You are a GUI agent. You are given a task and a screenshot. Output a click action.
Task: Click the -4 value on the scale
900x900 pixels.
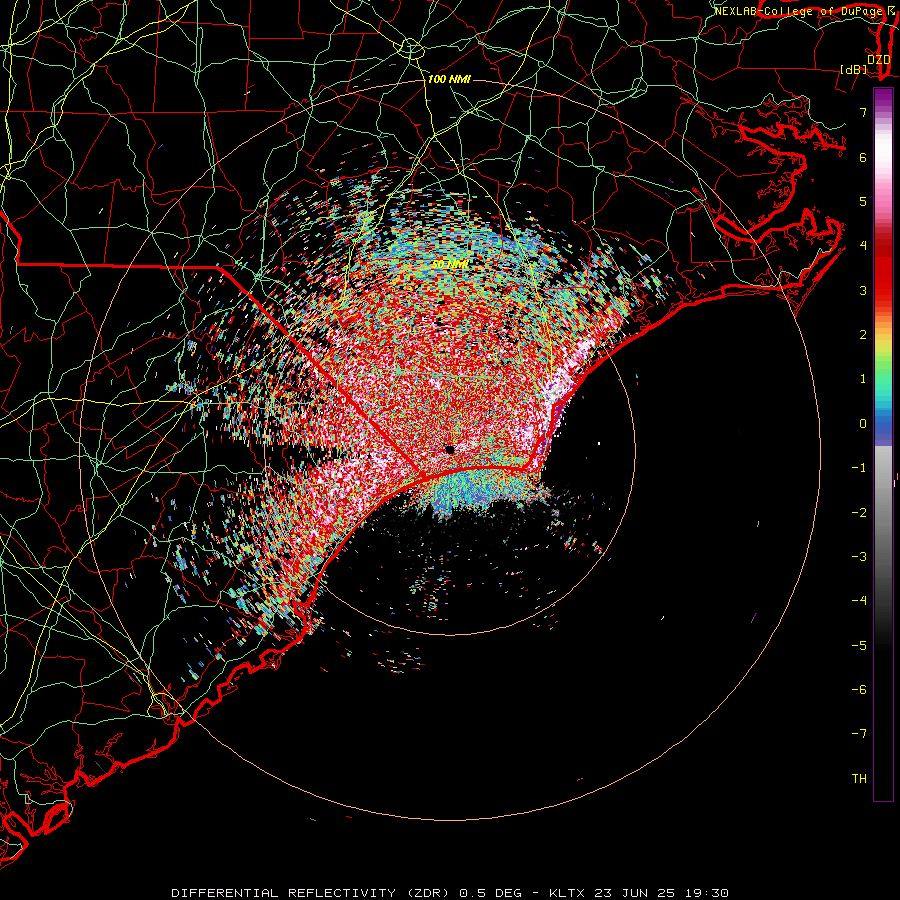coord(859,601)
